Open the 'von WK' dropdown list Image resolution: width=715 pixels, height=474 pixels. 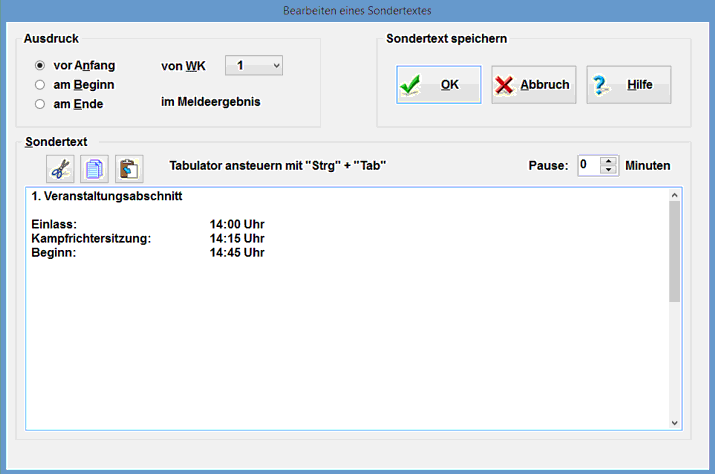[254, 66]
